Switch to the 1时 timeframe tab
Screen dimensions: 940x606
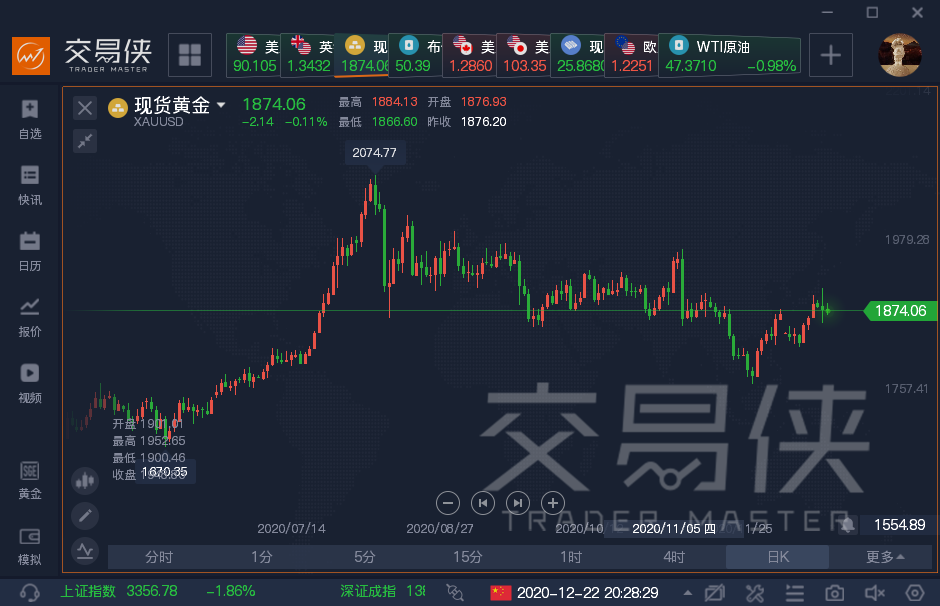[x=571, y=557]
